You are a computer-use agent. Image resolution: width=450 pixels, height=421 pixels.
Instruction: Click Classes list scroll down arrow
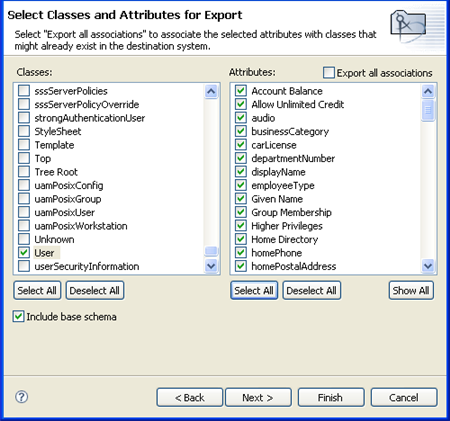[211, 266]
